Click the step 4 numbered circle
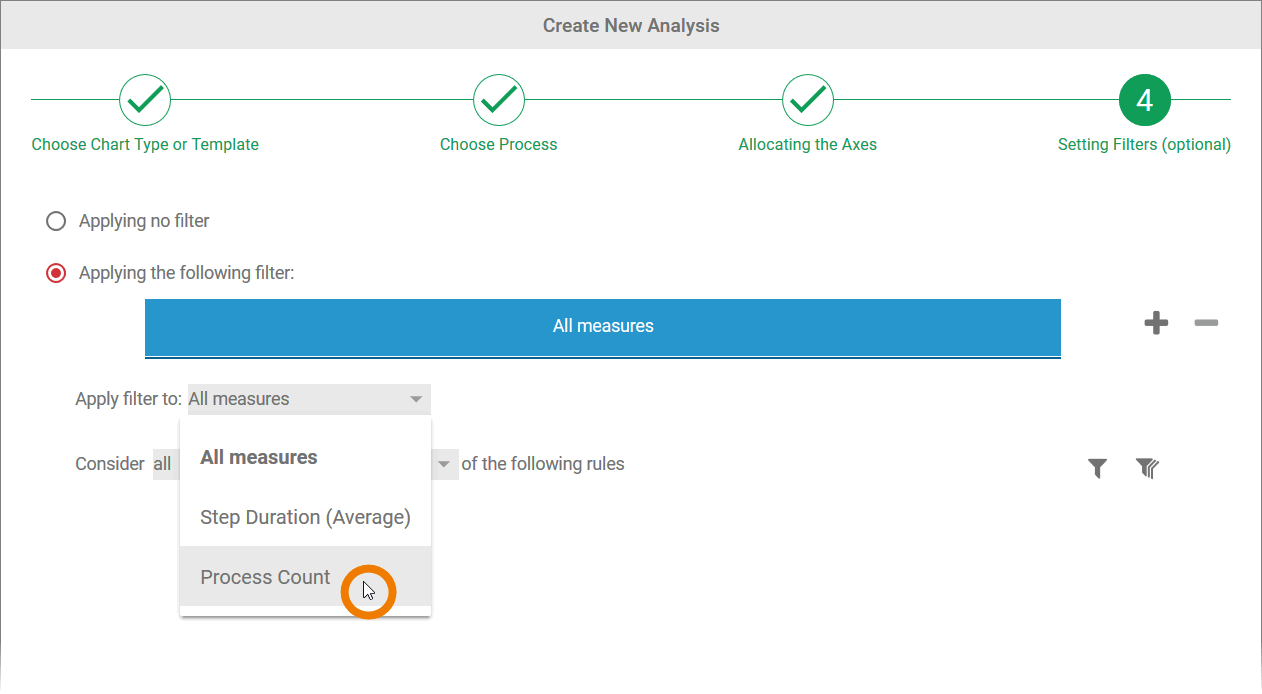Screen dimensions: 1262x694 1145,99
